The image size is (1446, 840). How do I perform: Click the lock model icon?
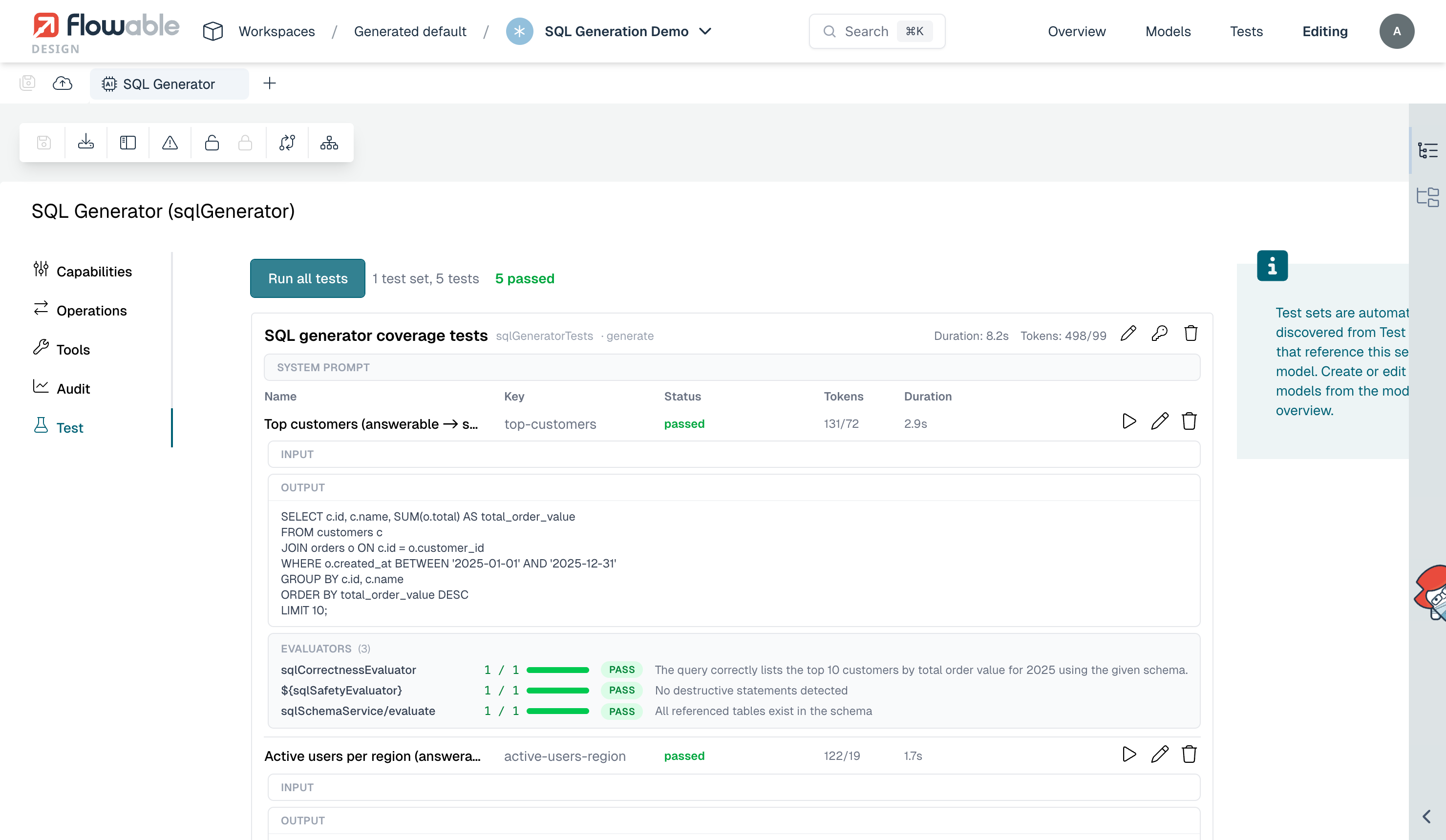pos(245,142)
